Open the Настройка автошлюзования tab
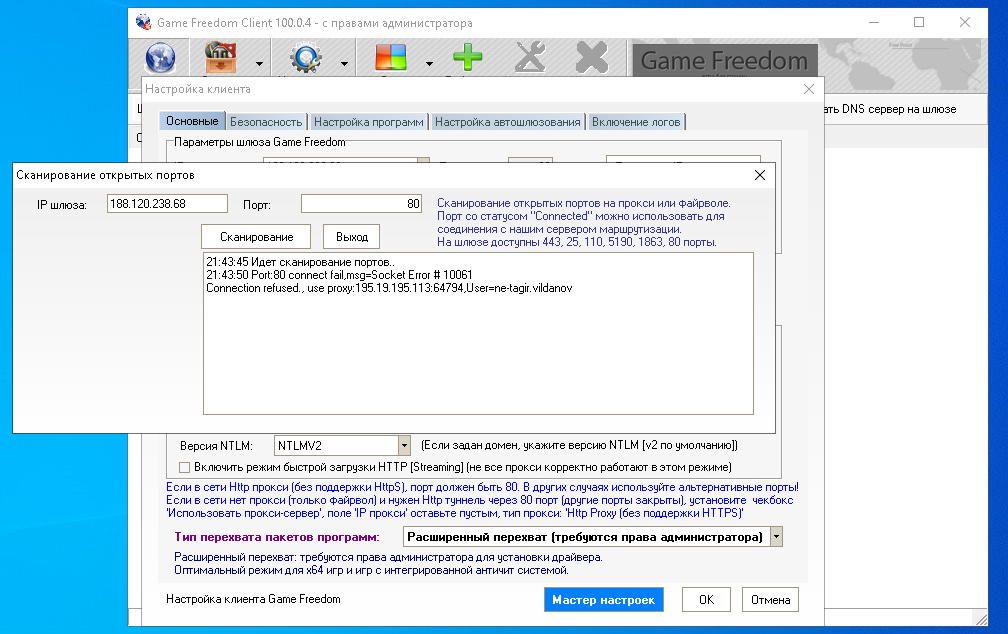This screenshot has height=634, width=1008. point(507,122)
